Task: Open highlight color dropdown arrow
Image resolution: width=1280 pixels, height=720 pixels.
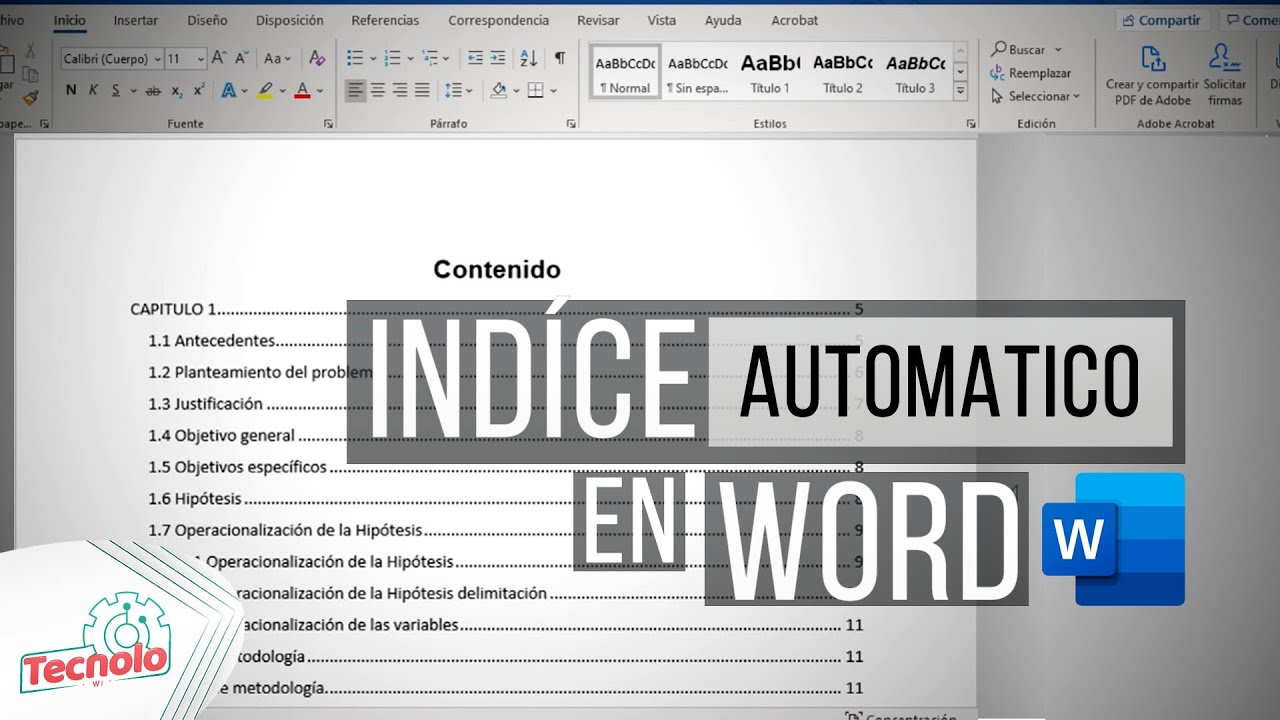Action: coord(282,92)
